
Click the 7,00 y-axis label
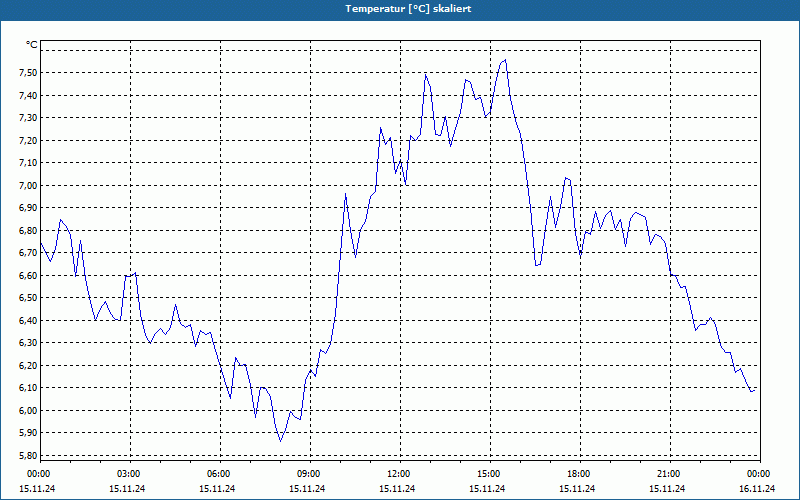coord(28,186)
